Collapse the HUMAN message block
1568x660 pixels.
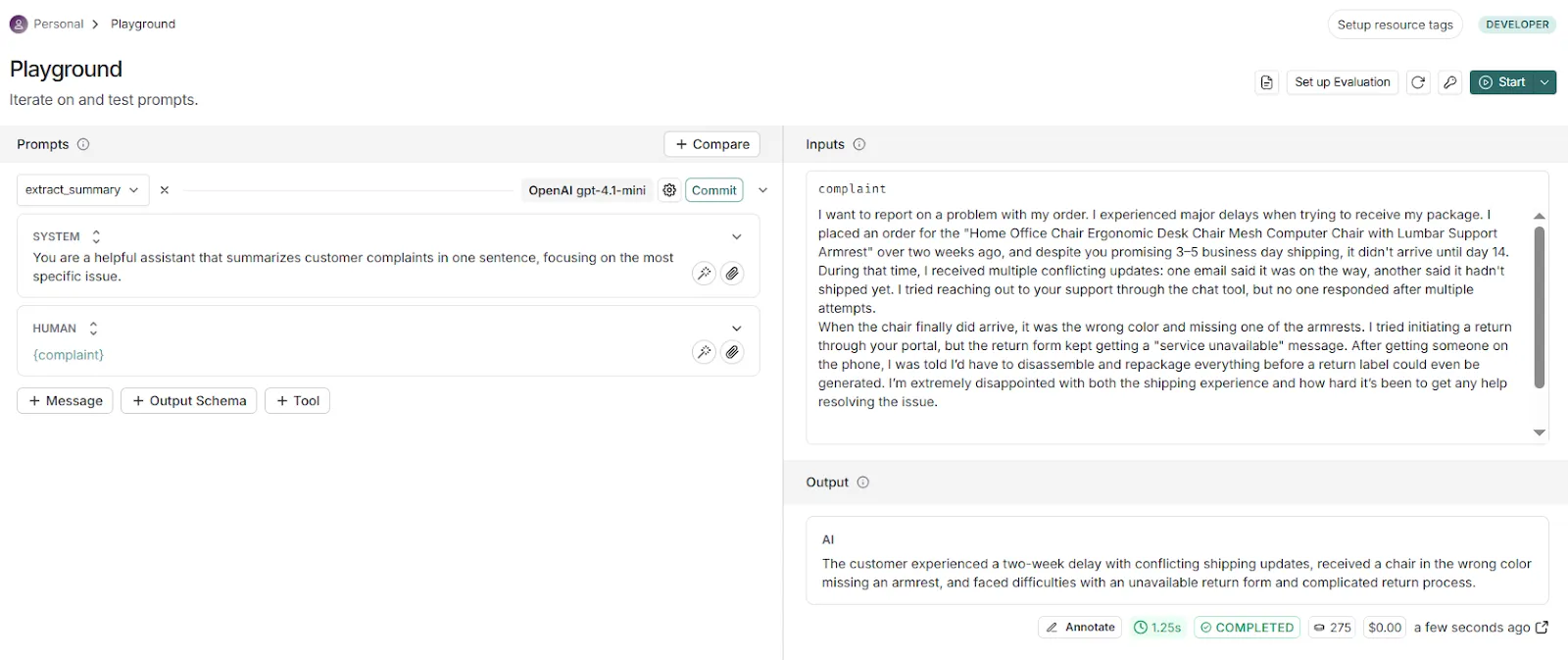click(x=737, y=329)
